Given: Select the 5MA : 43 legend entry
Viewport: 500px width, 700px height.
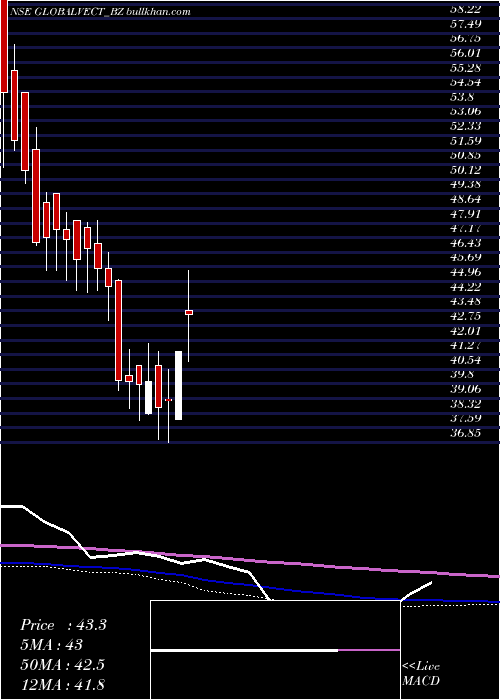Looking at the screenshot, I should (51, 645).
